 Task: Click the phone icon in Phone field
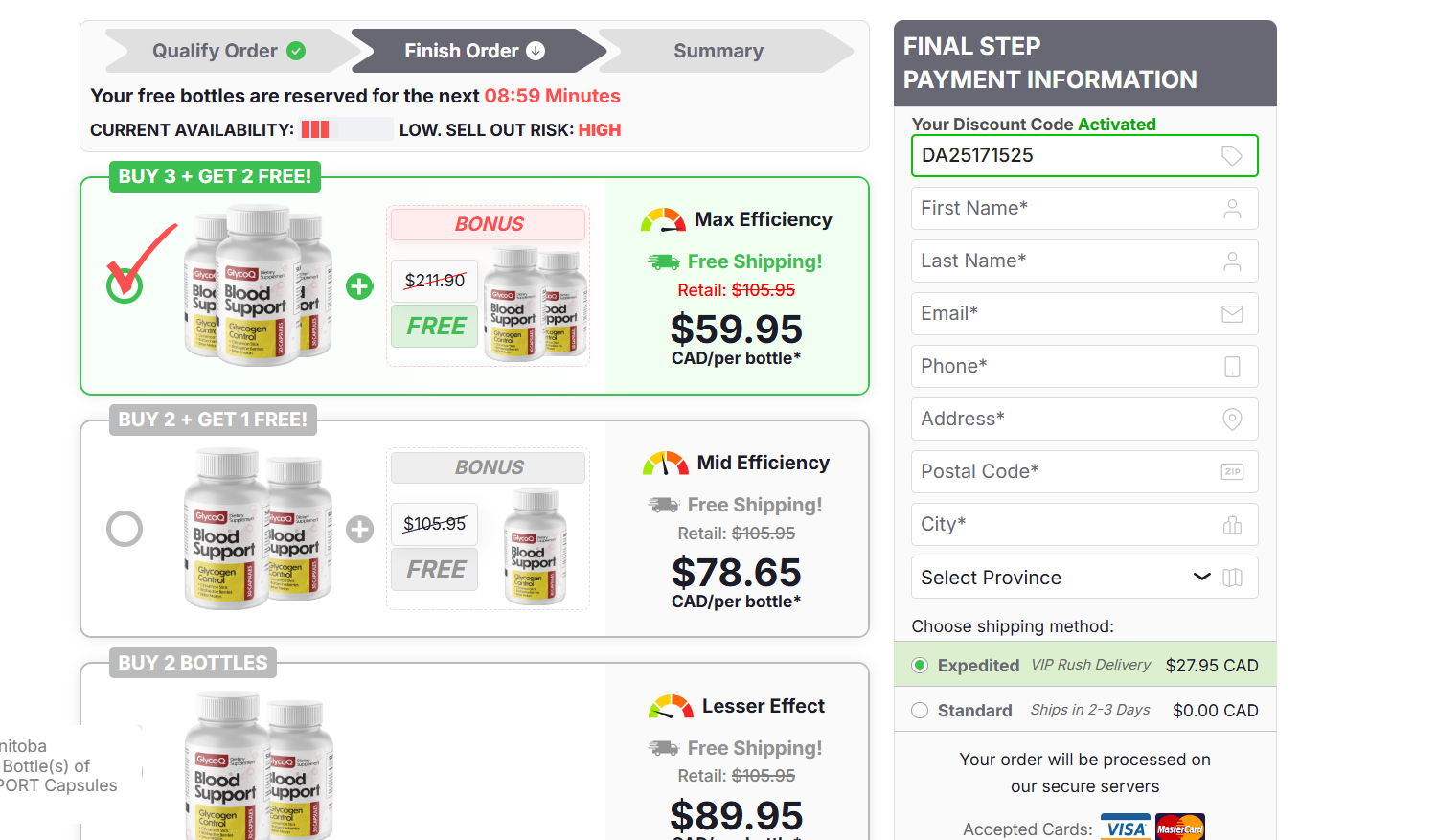(x=1232, y=367)
